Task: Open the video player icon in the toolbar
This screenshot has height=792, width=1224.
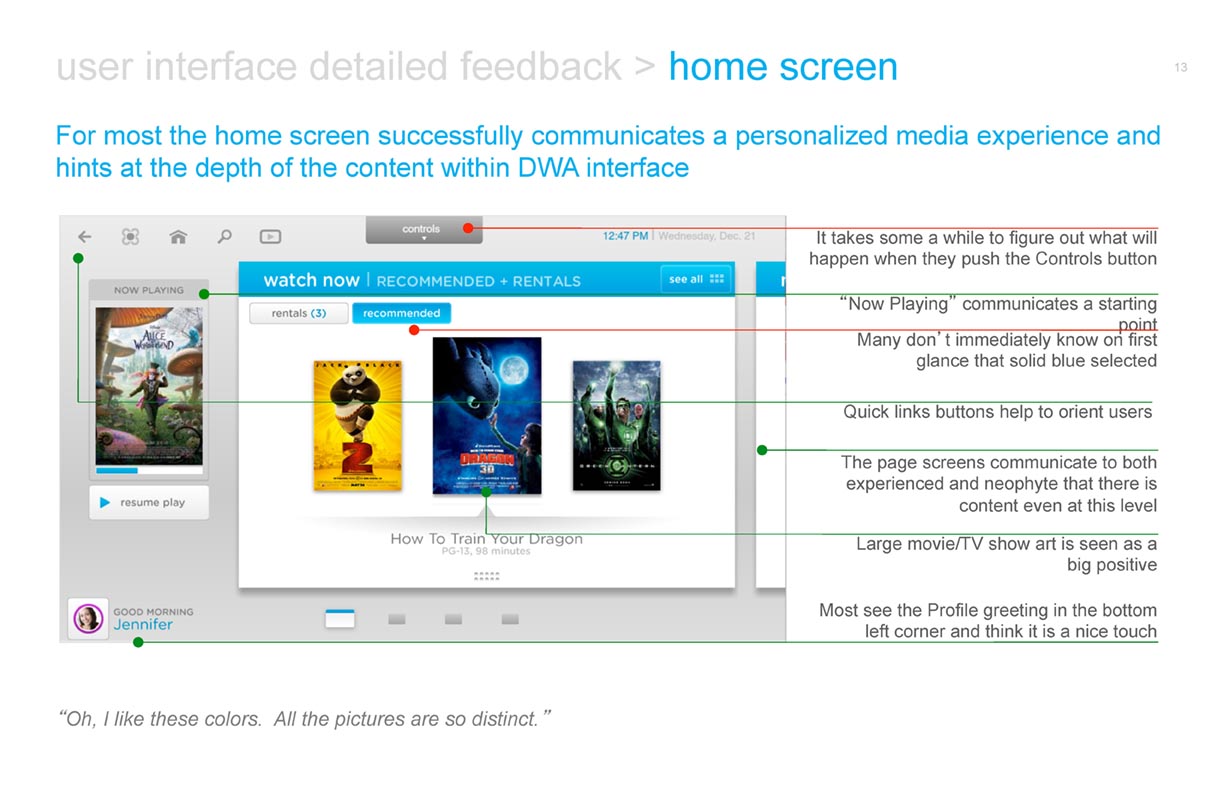Action: click(x=270, y=237)
